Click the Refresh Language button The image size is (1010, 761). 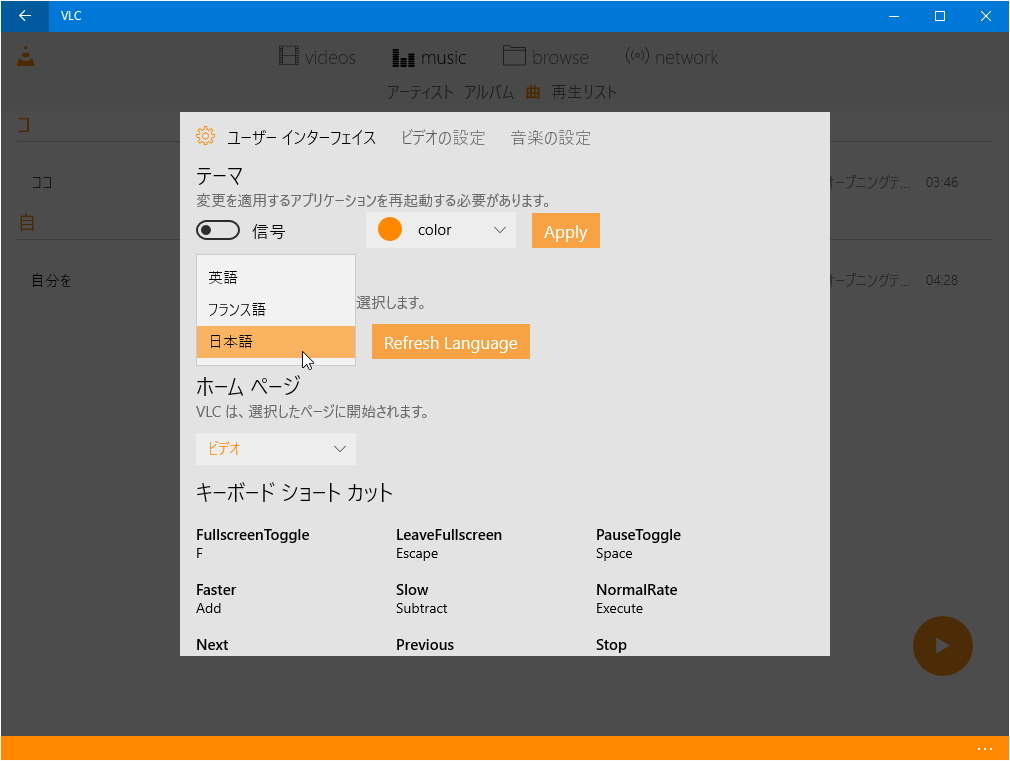tap(450, 341)
